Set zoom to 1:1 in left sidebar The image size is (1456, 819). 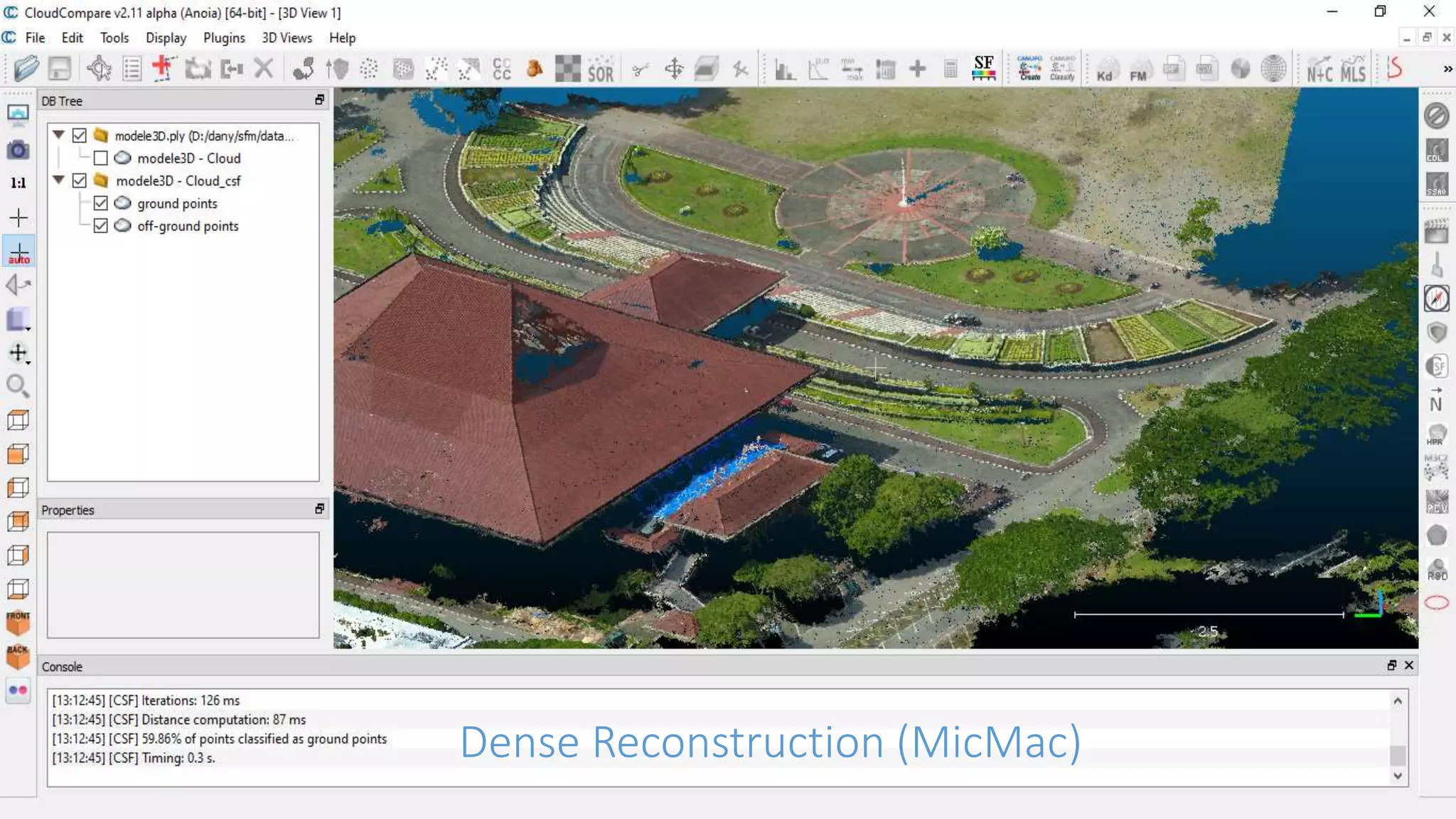point(18,183)
